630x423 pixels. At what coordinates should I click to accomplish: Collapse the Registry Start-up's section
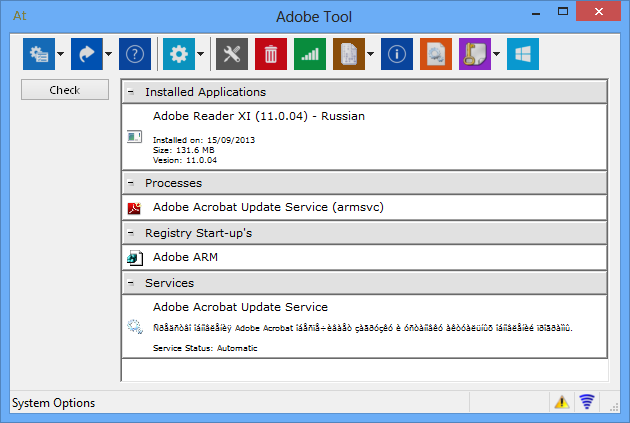pyautogui.click(x=131, y=233)
